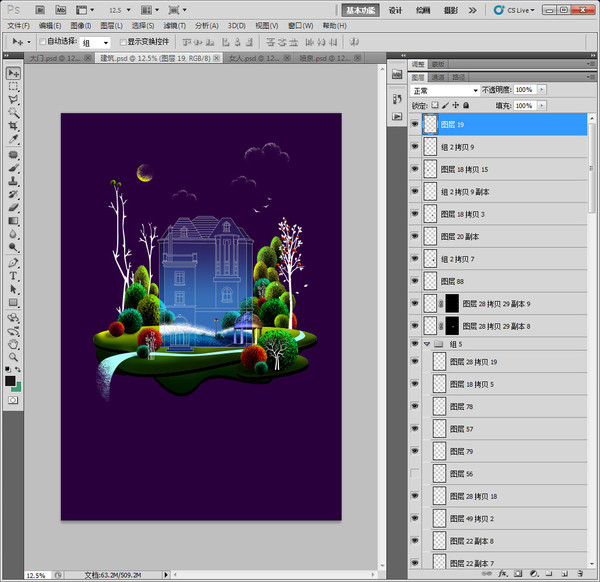
Task: Open the 视图(V) menu
Action: [267, 26]
